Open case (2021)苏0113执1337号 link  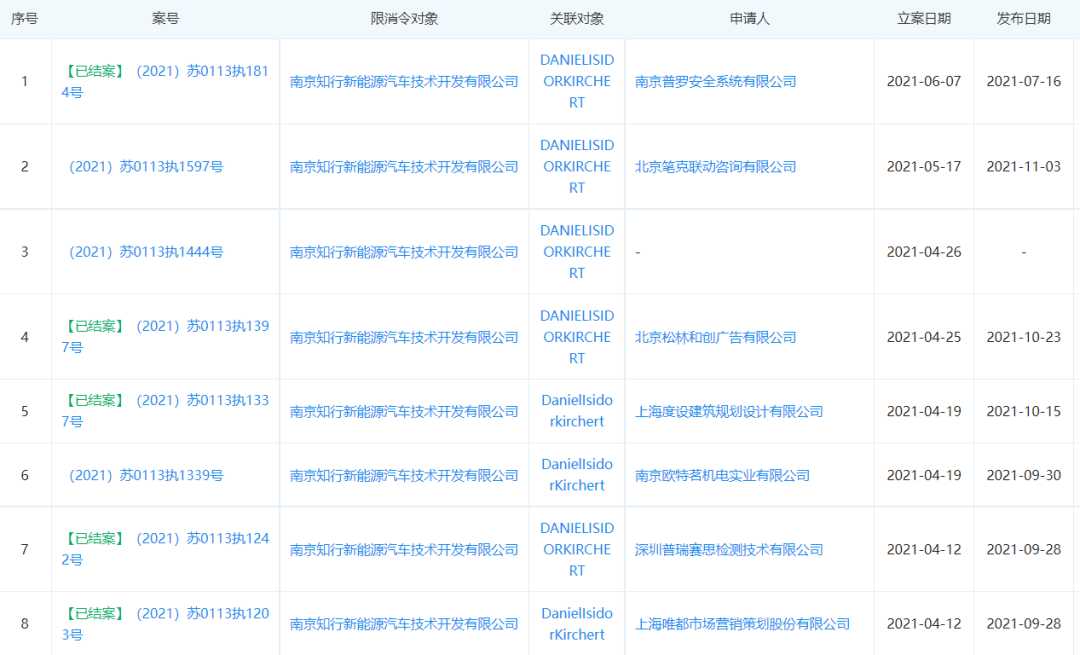[165, 411]
